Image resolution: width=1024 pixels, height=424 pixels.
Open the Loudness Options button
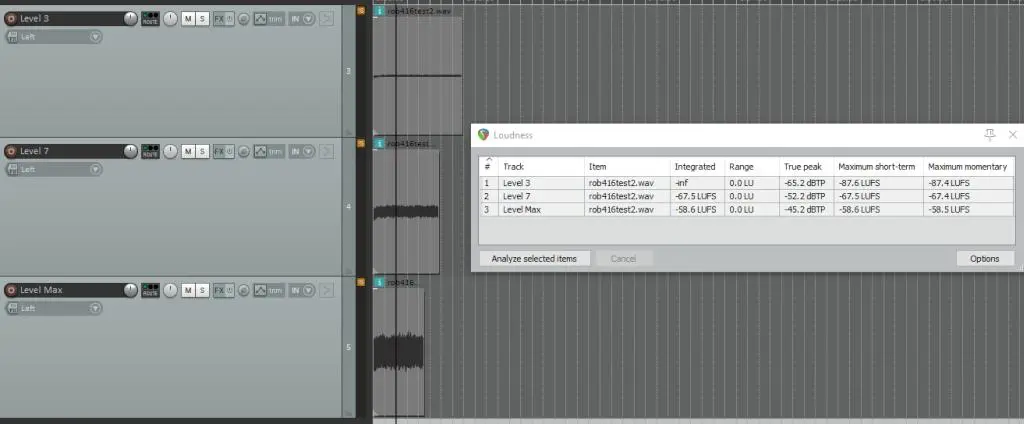(984, 258)
